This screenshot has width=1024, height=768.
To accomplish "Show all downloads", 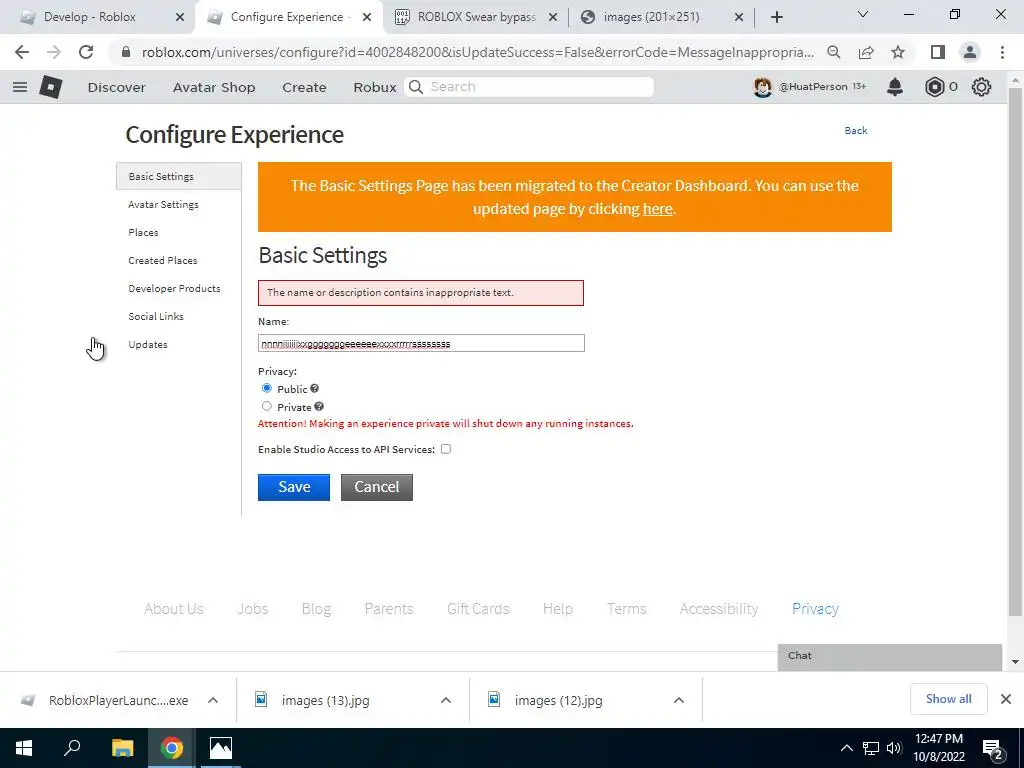I will [948, 699].
